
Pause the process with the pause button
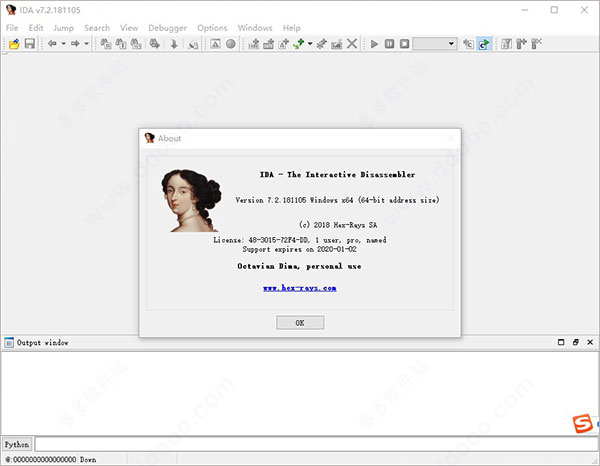point(389,44)
